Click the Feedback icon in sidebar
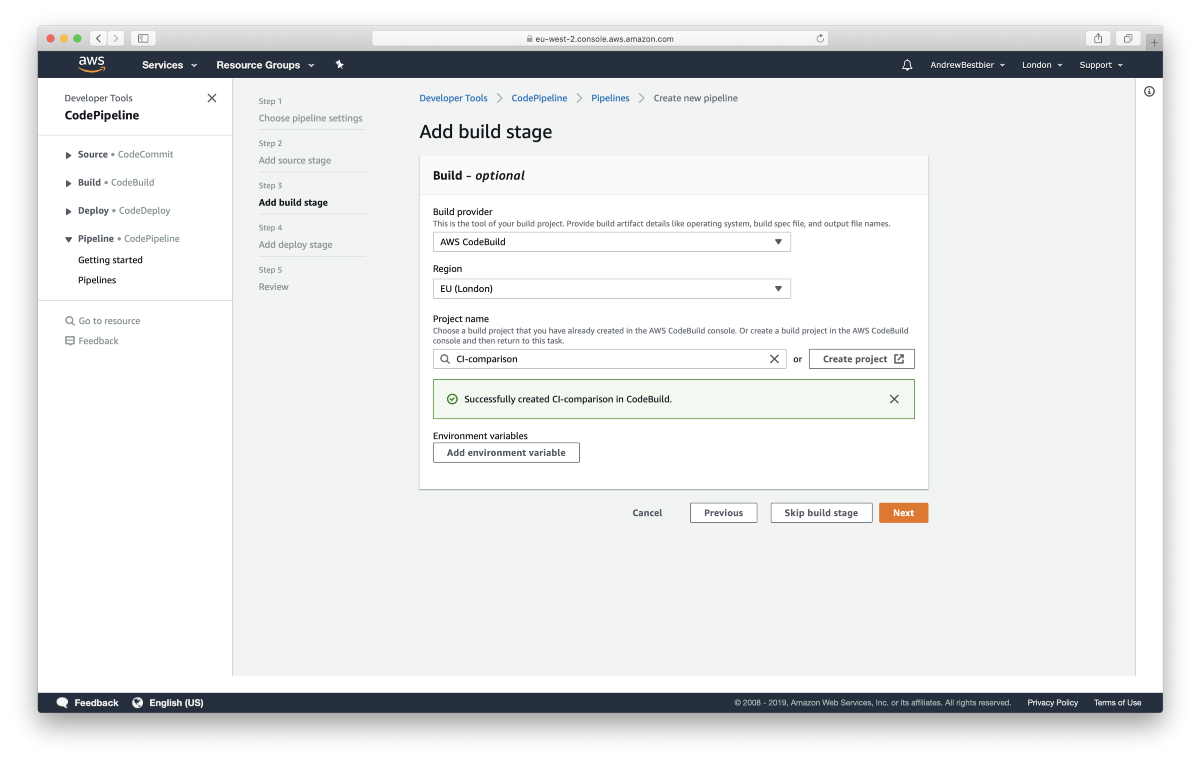 pos(70,341)
